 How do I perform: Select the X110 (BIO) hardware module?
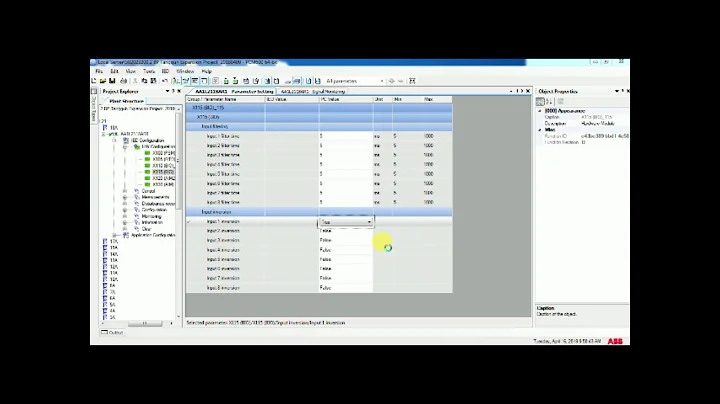tap(163, 165)
